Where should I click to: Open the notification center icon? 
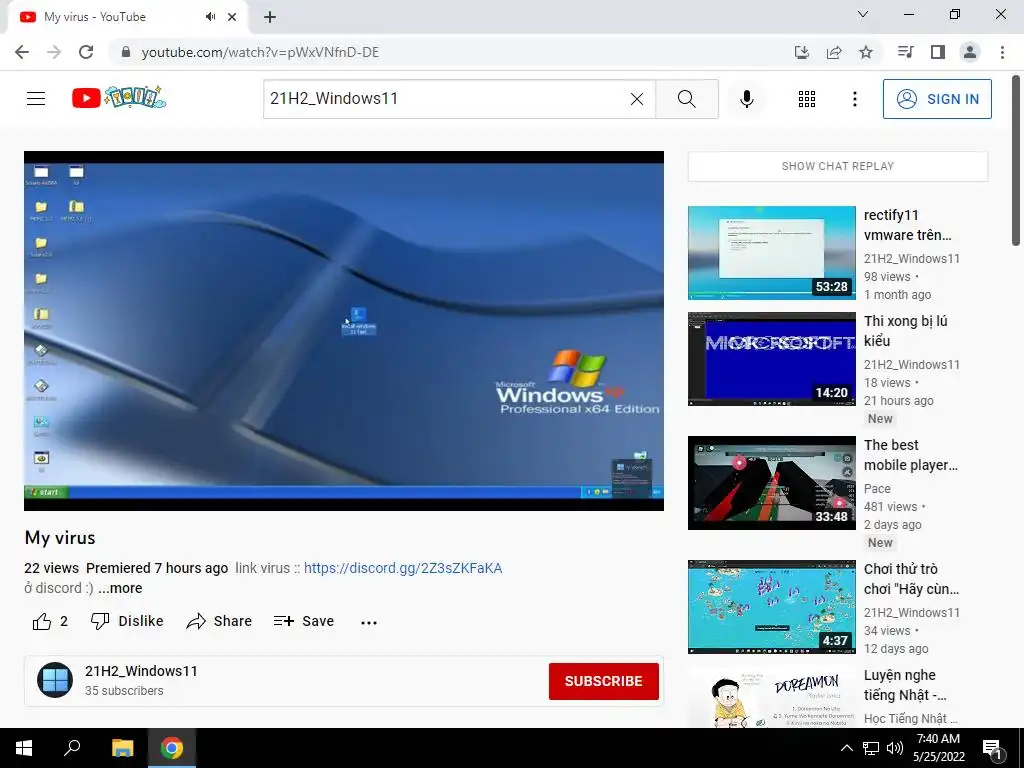click(992, 748)
